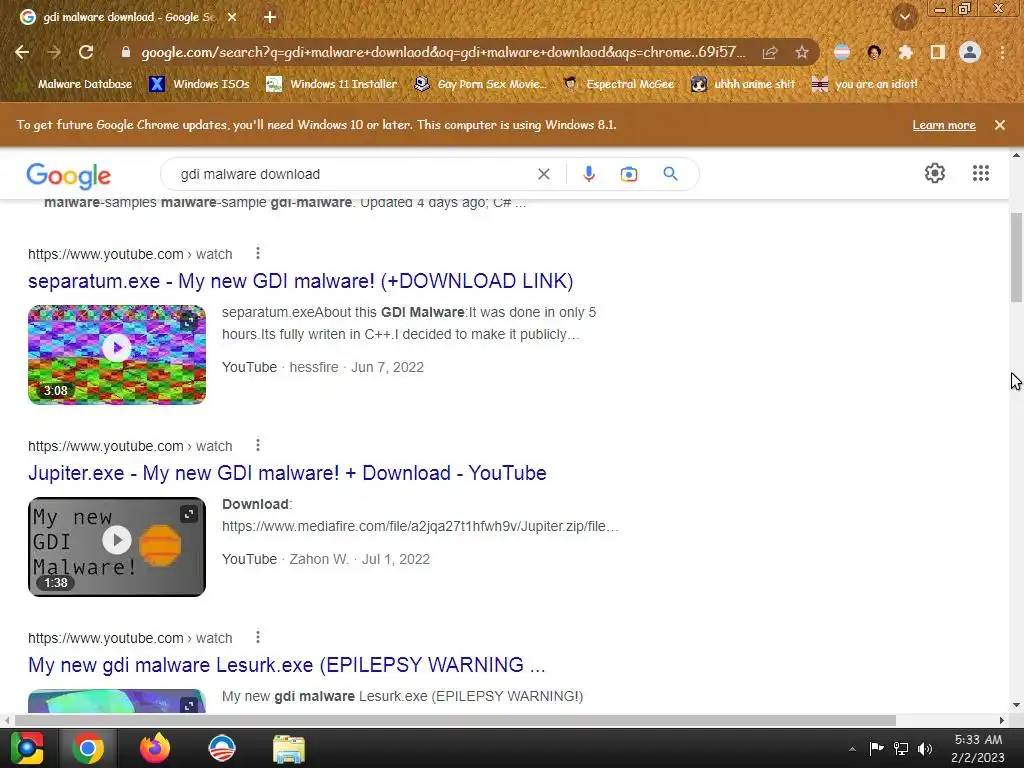Open the Start button on taskbar
Screen dimensions: 1024x768
(x=27, y=748)
